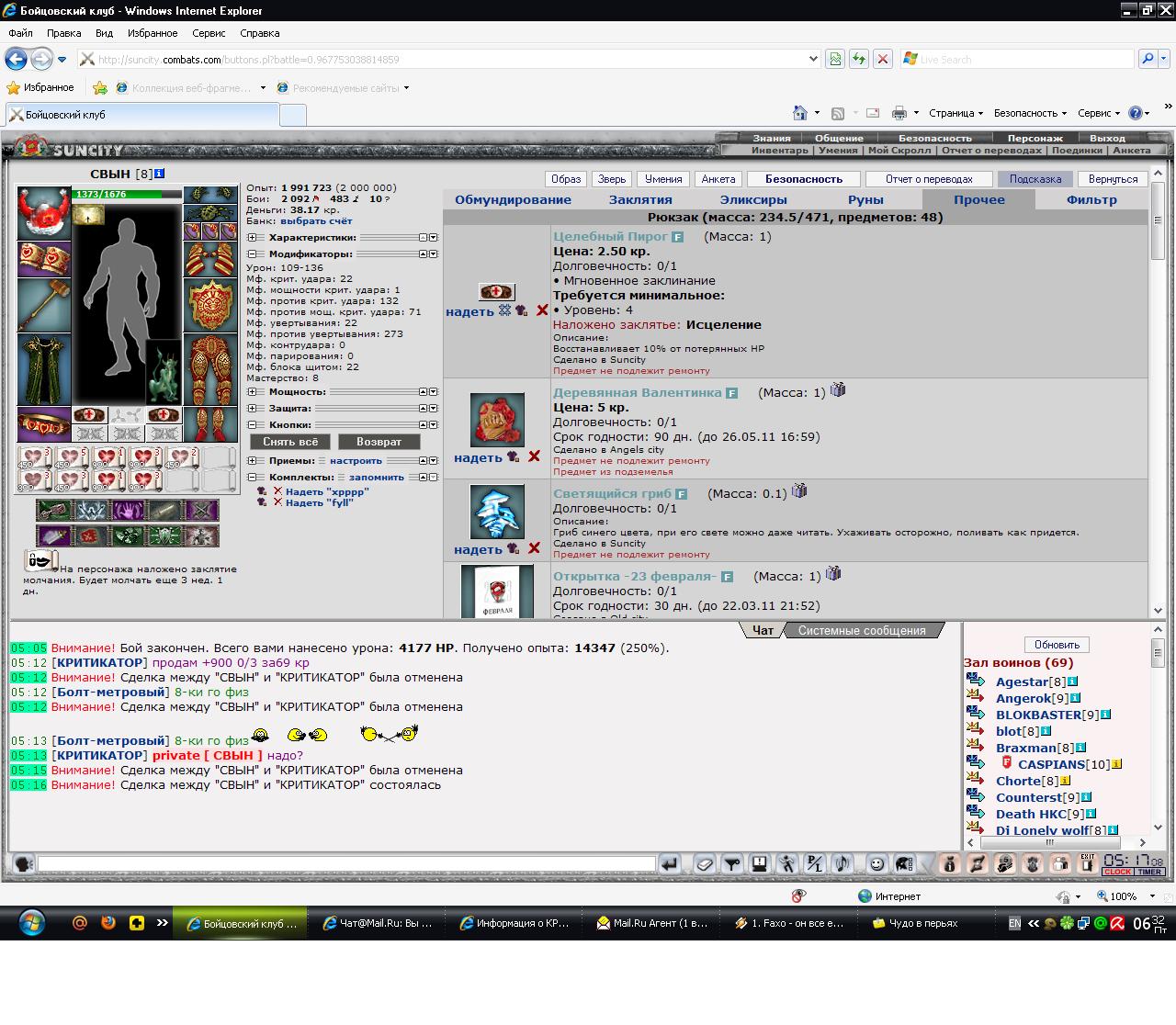Click Обновить above the player list
This screenshot has width=1176, height=1025.
click(x=1057, y=645)
